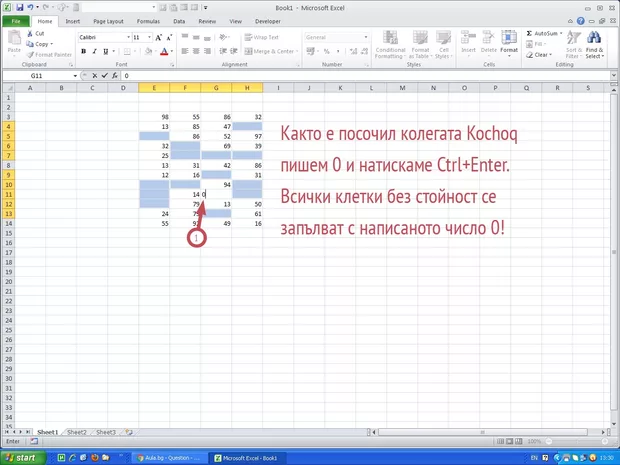Open Customize Quick Access Toolbar dropdown

(206, 8)
